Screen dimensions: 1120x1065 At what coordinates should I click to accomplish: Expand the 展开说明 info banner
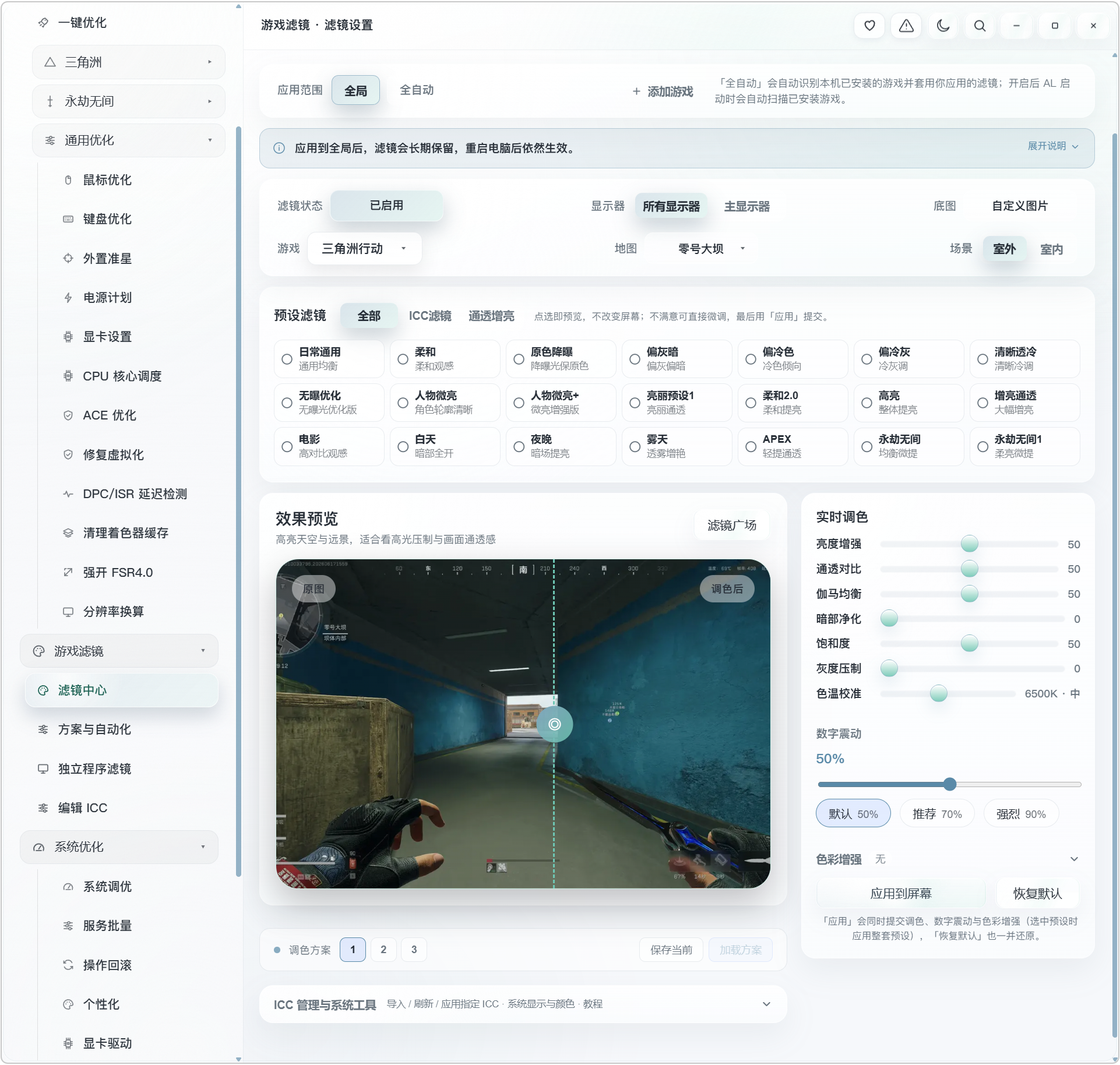1052,146
